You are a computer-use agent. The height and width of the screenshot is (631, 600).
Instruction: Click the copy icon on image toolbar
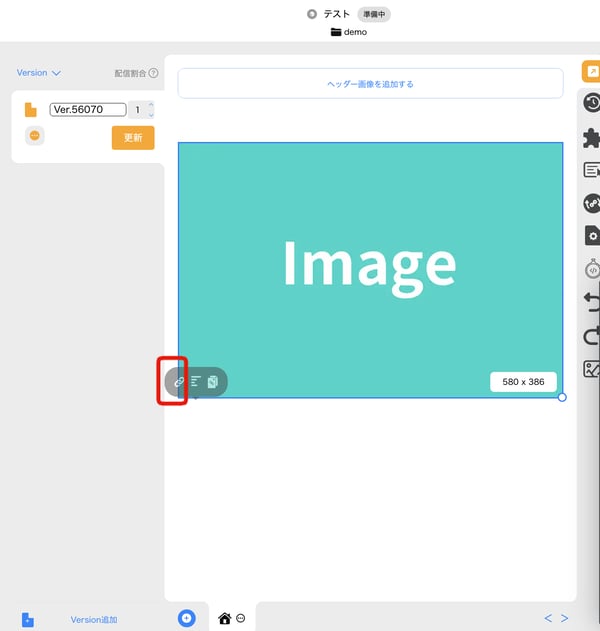click(x=212, y=382)
